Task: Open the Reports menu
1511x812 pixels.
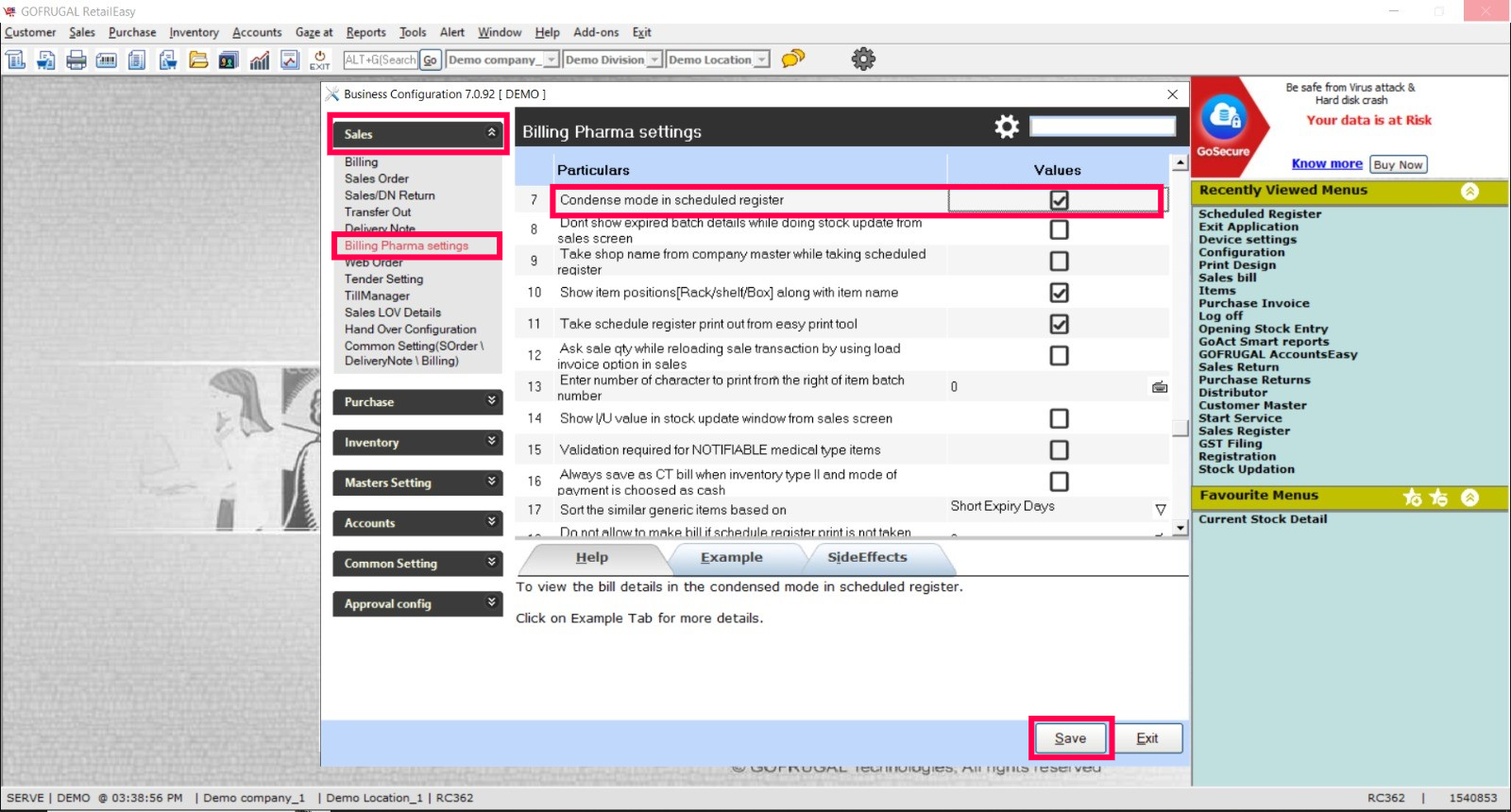Action: [365, 32]
